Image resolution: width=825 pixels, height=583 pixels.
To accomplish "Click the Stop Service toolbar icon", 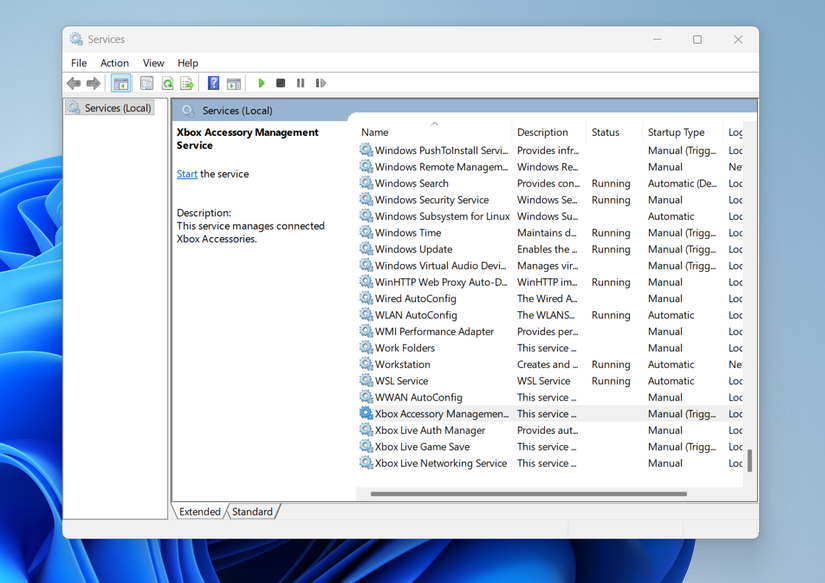I will pyautogui.click(x=280, y=83).
